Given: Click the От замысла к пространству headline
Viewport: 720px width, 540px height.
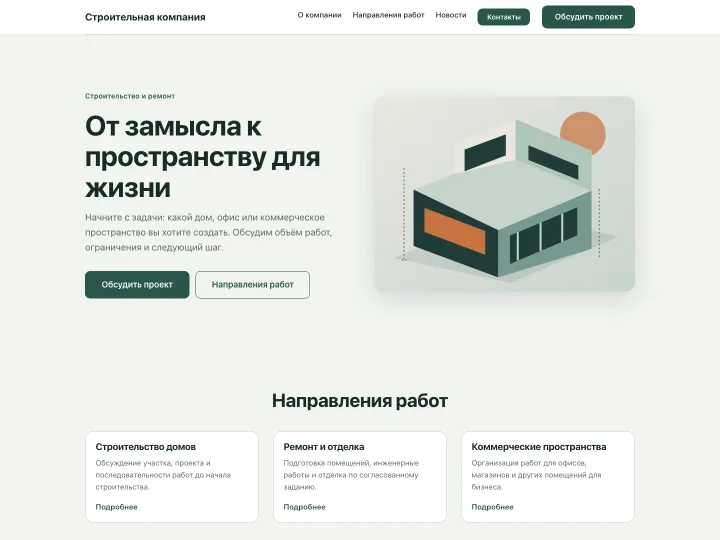Looking at the screenshot, I should point(202,157).
